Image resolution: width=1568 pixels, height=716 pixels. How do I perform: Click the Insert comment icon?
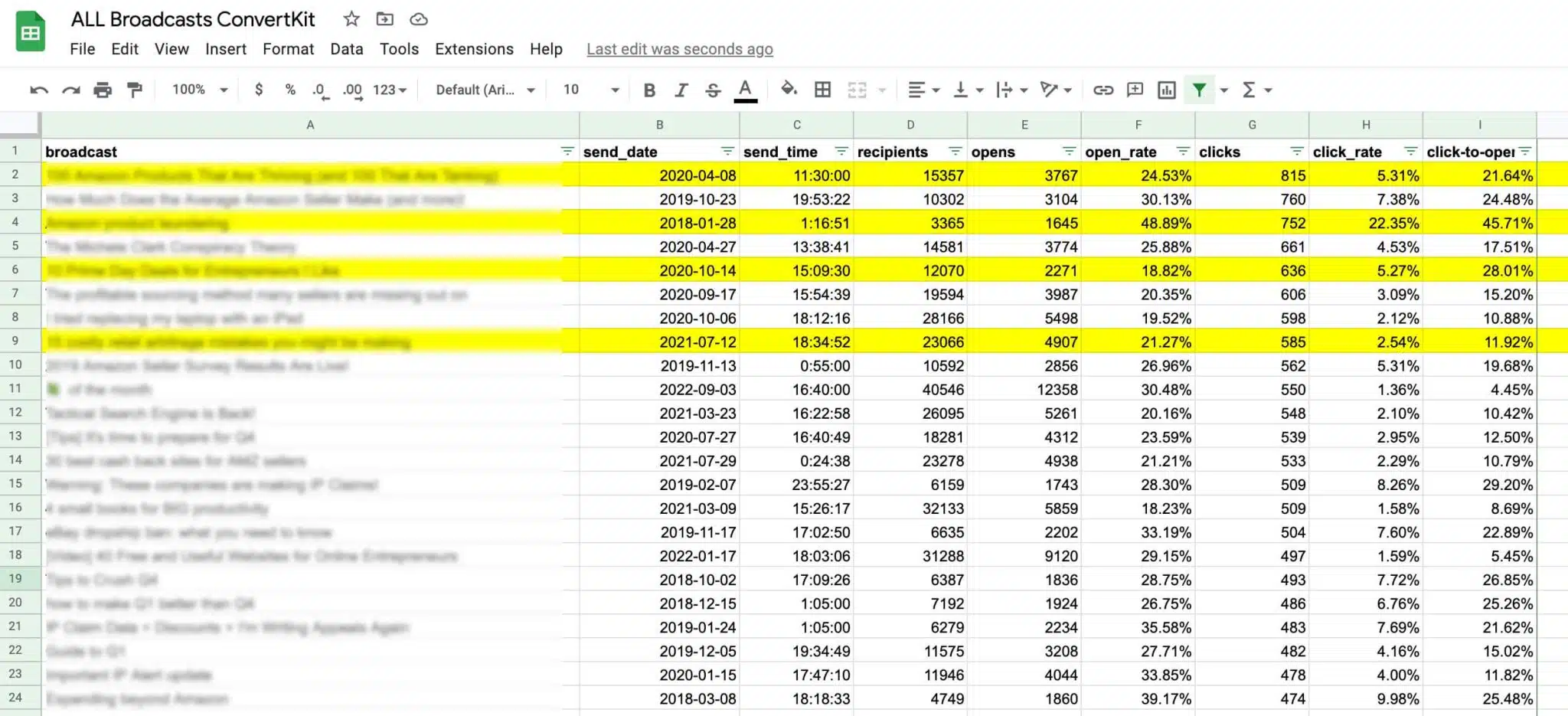(1135, 90)
